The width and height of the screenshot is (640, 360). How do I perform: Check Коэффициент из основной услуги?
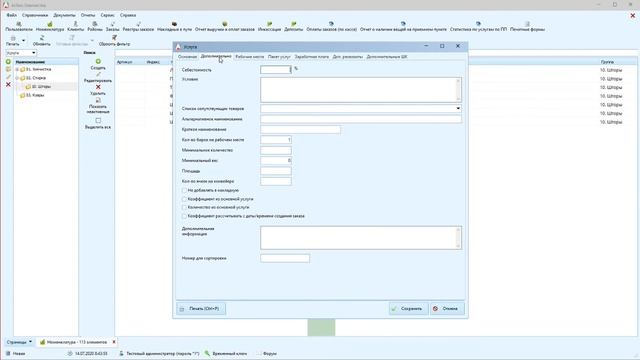(x=184, y=199)
